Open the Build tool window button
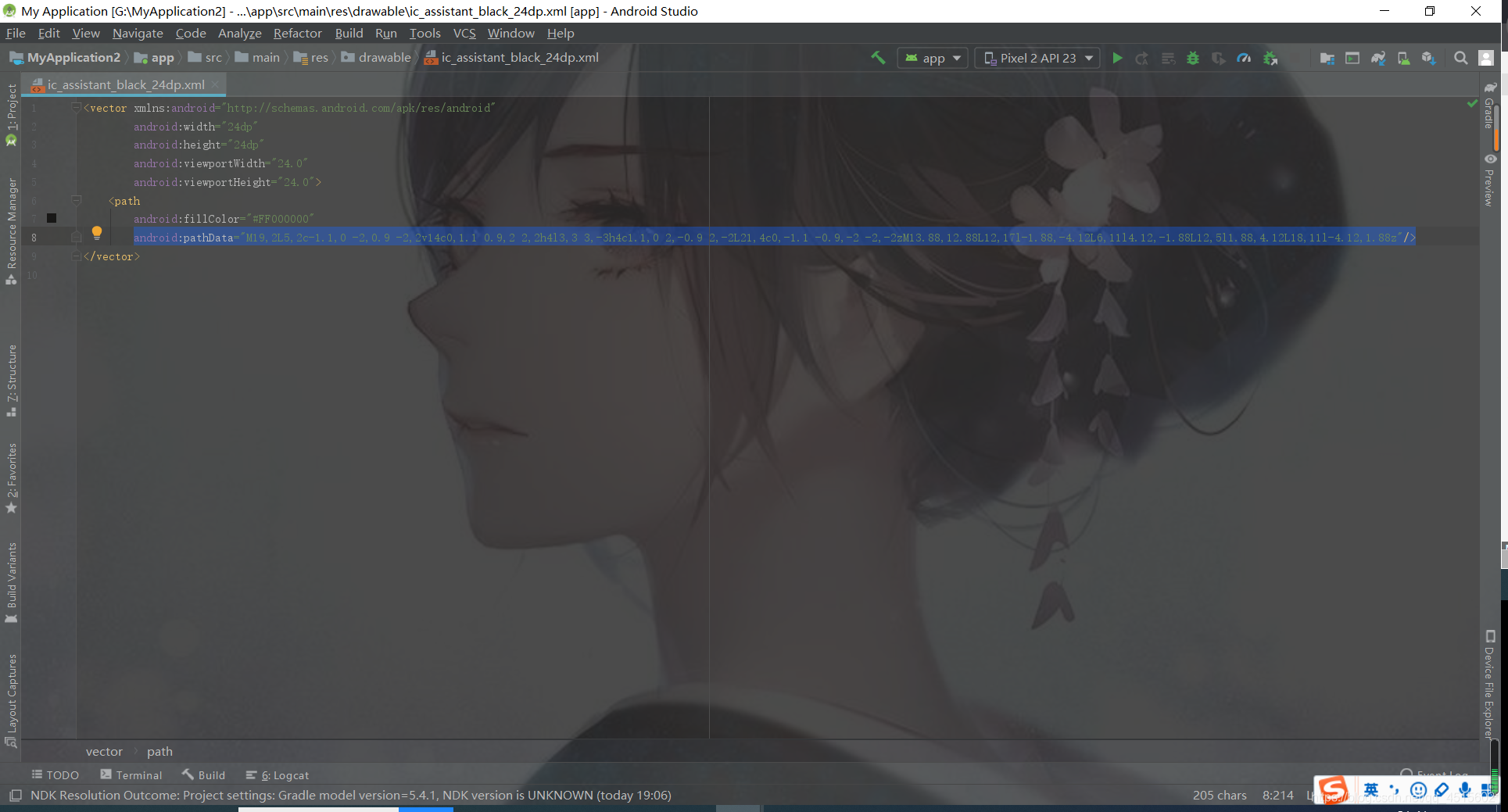Image resolution: width=1508 pixels, height=812 pixels. pyautogui.click(x=203, y=775)
